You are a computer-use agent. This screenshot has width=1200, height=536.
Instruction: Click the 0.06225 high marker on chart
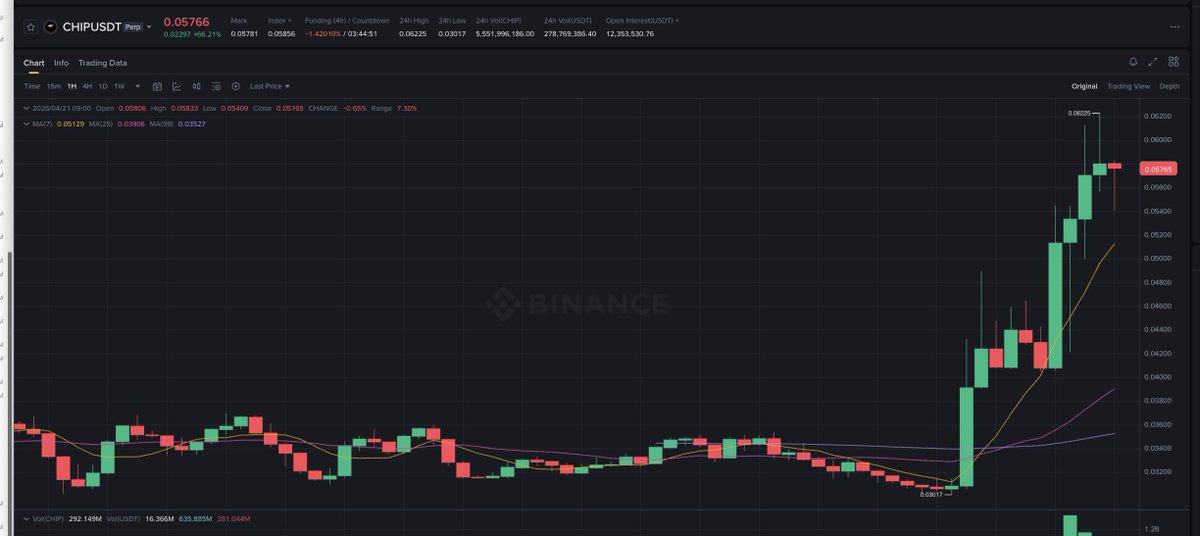[1079, 113]
